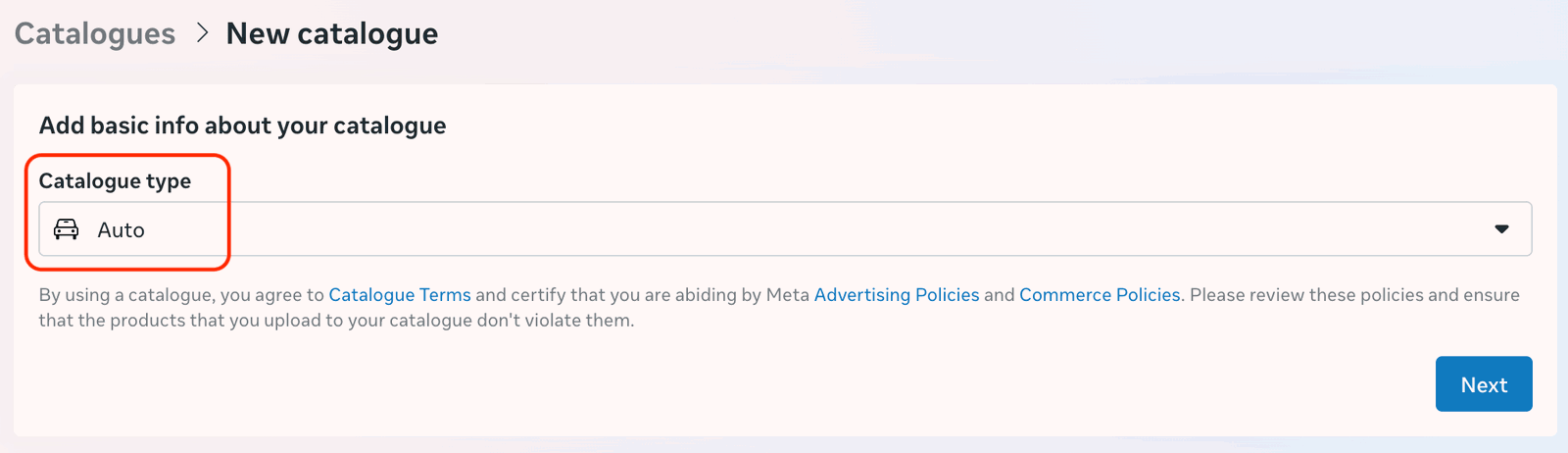
Task: Click the word Meta in the disclaimer
Action: (787, 295)
